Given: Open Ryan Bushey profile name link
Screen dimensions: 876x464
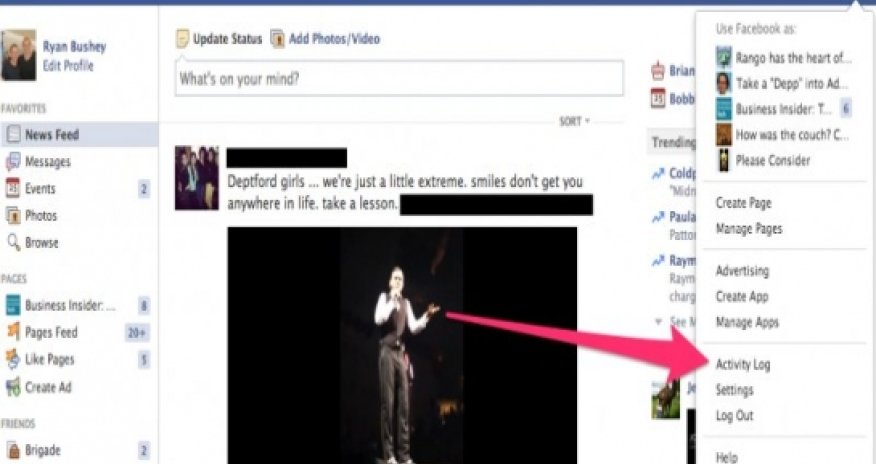Looking at the screenshot, I should tap(74, 46).
